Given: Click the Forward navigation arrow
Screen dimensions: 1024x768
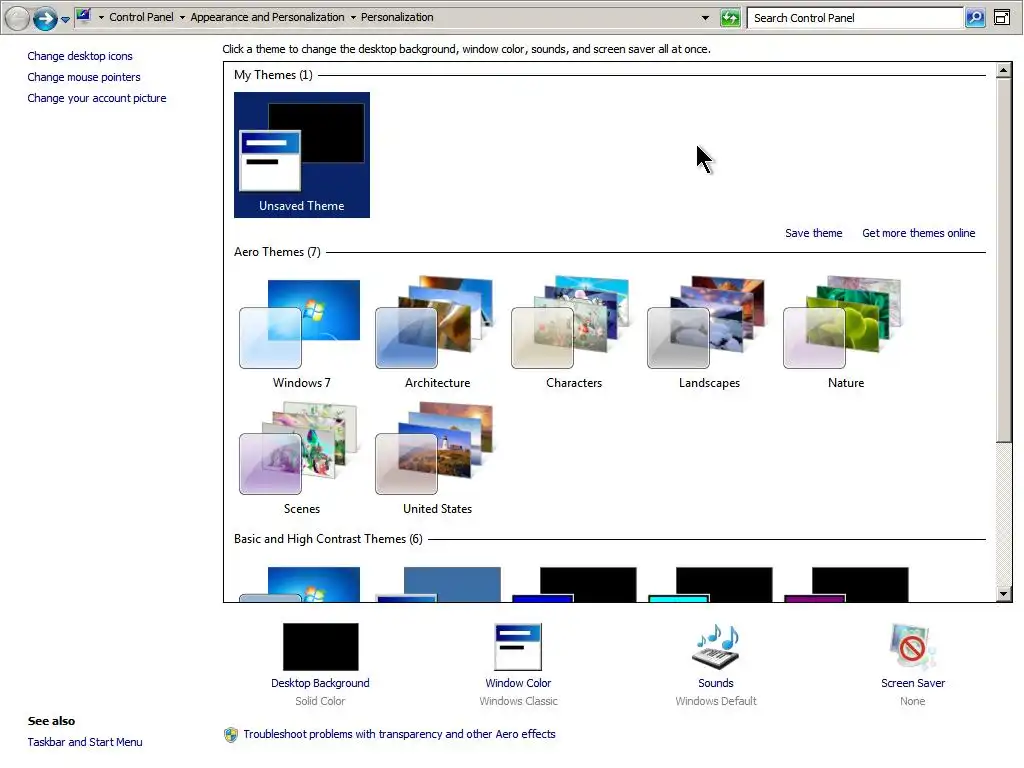Looking at the screenshot, I should click(44, 18).
